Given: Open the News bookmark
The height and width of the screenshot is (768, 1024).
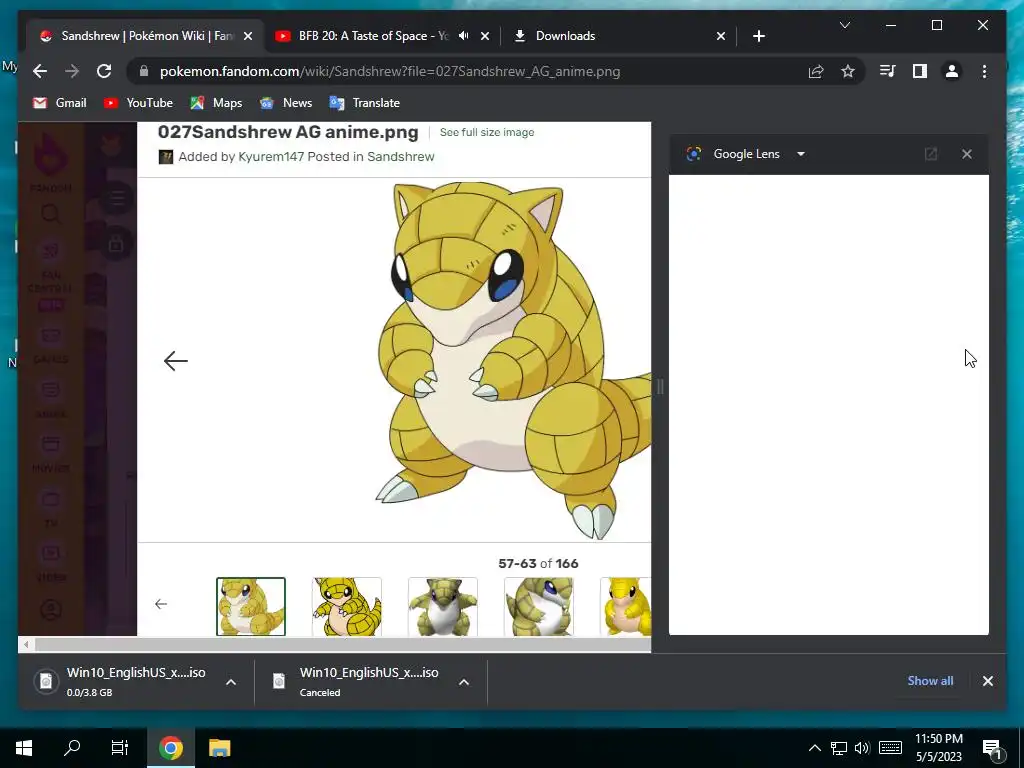Looking at the screenshot, I should click(x=285, y=103).
